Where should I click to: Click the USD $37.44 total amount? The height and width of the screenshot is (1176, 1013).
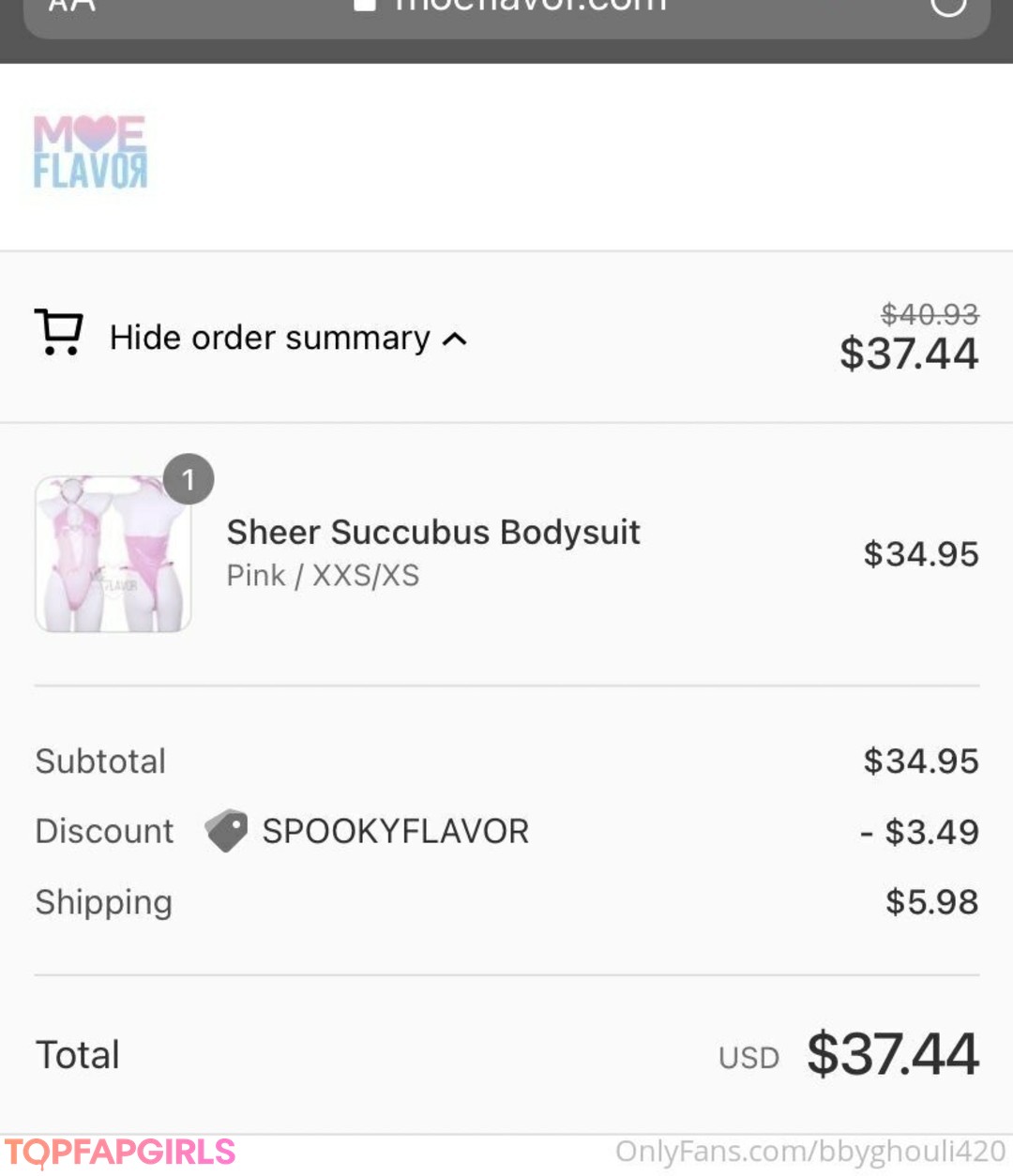[x=893, y=1054]
